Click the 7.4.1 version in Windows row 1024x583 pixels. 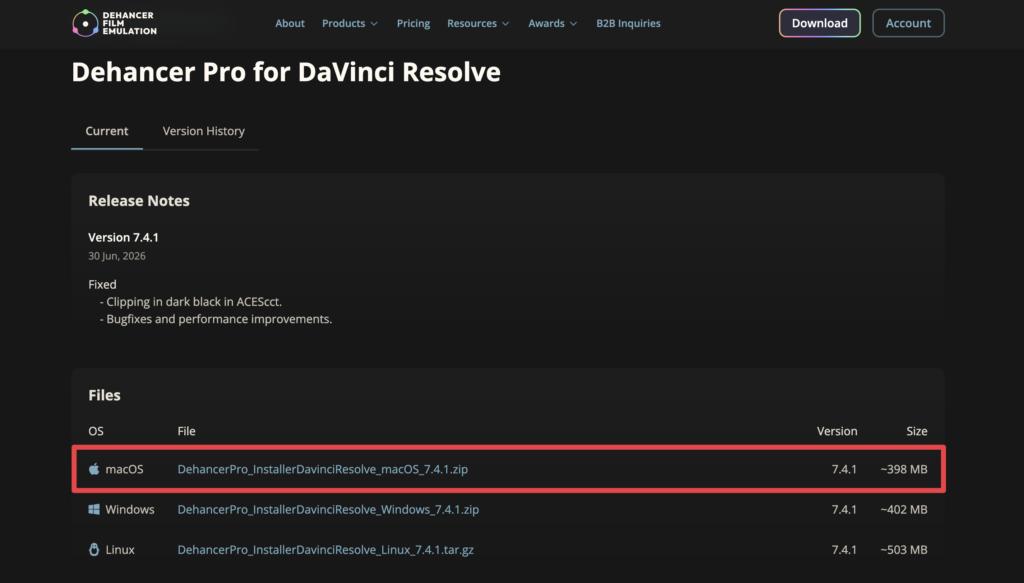tap(844, 509)
